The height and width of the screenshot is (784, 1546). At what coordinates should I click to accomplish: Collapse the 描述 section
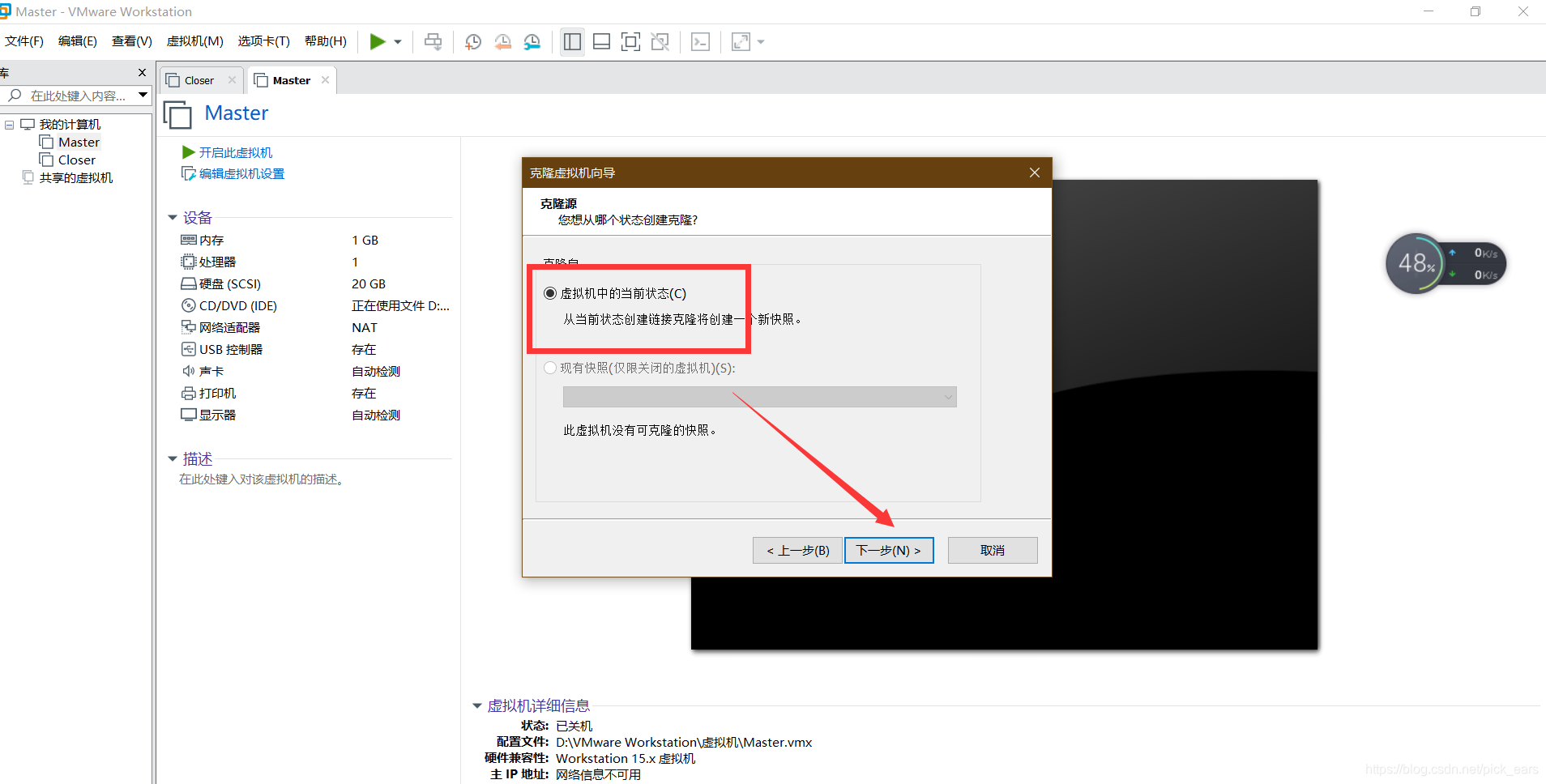click(x=173, y=459)
